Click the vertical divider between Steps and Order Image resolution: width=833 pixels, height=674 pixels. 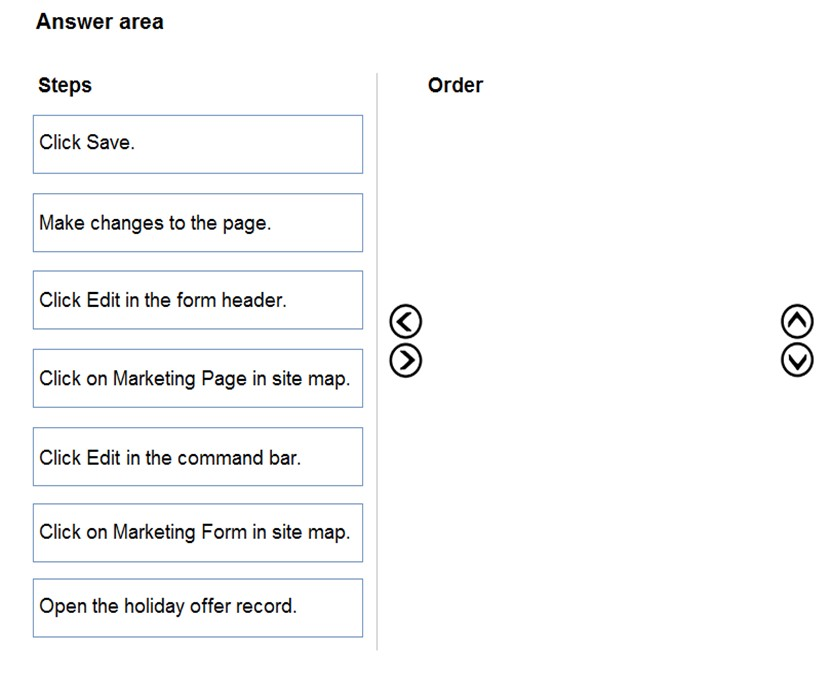pyautogui.click(x=377, y=361)
